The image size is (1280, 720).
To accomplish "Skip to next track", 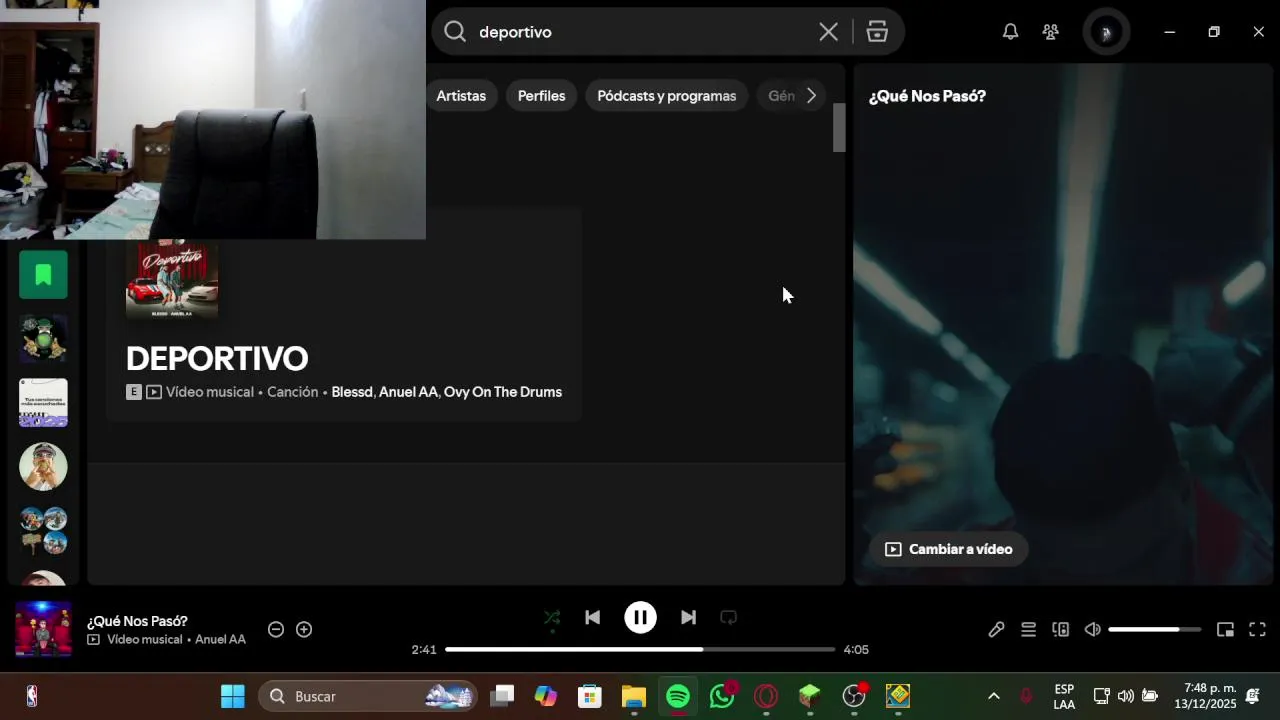I will [x=688, y=618].
